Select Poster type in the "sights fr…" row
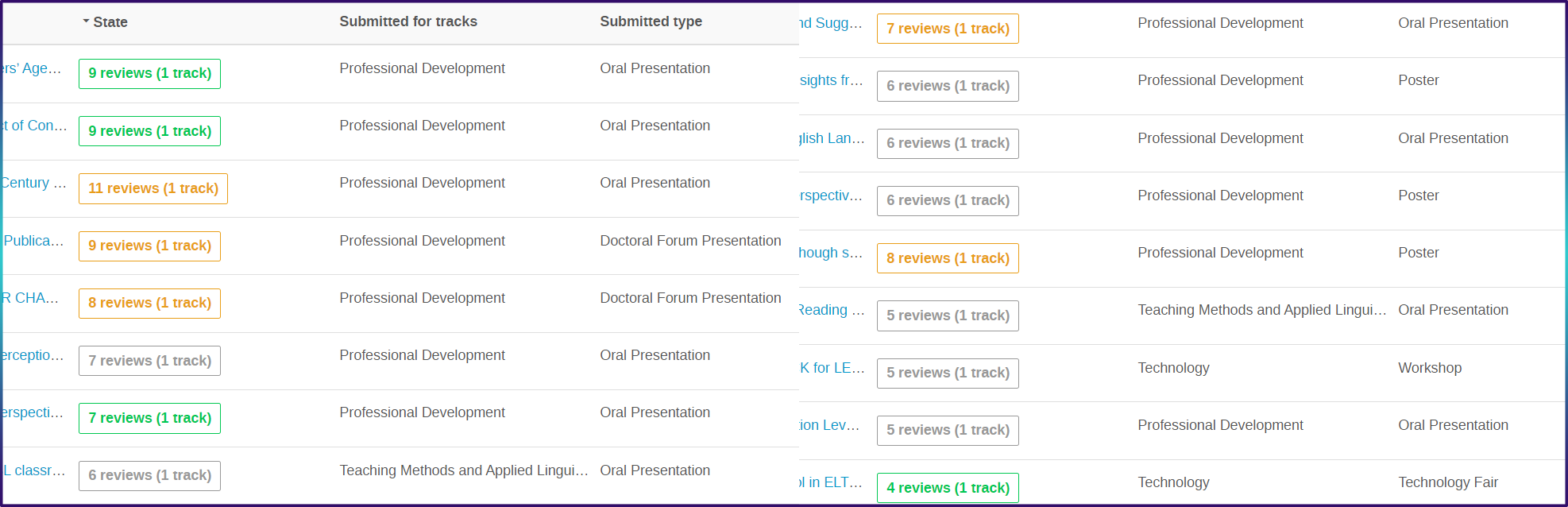This screenshot has height=507, width=1568. click(x=1419, y=80)
